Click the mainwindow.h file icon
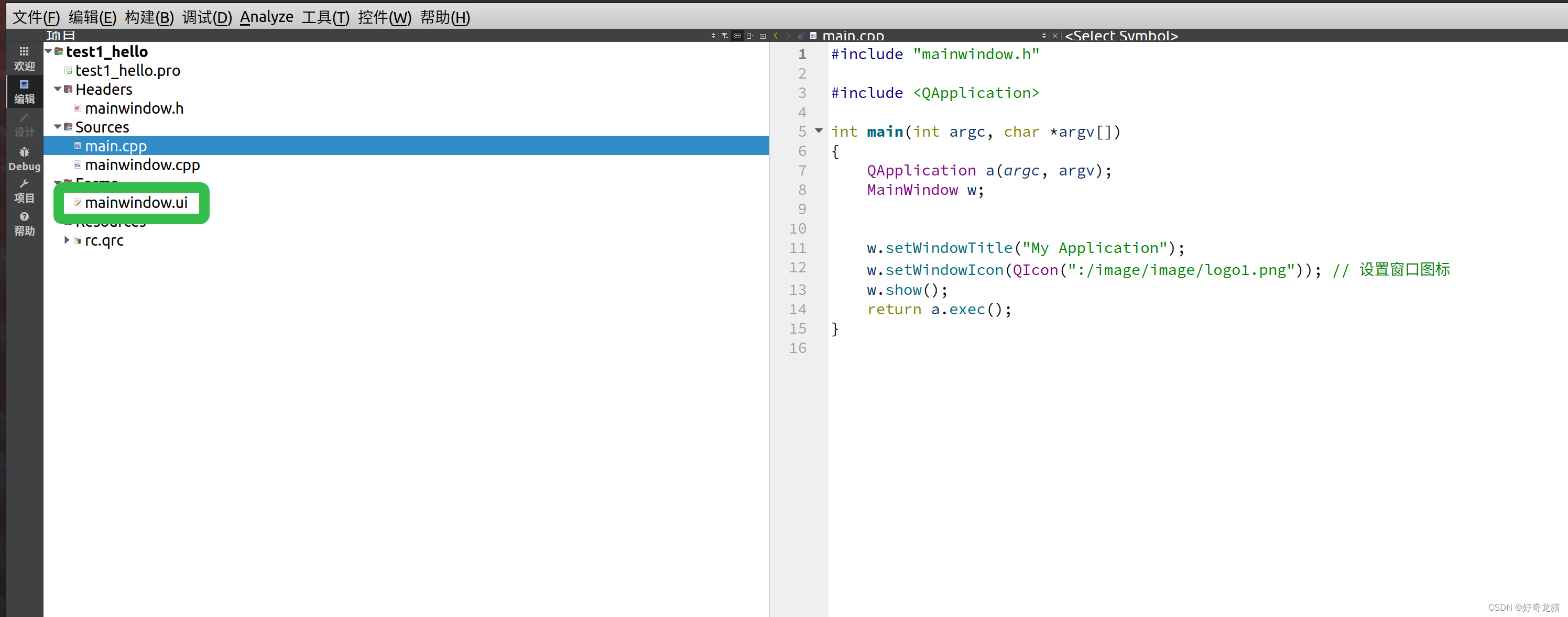The height and width of the screenshot is (617, 1568). [x=78, y=108]
